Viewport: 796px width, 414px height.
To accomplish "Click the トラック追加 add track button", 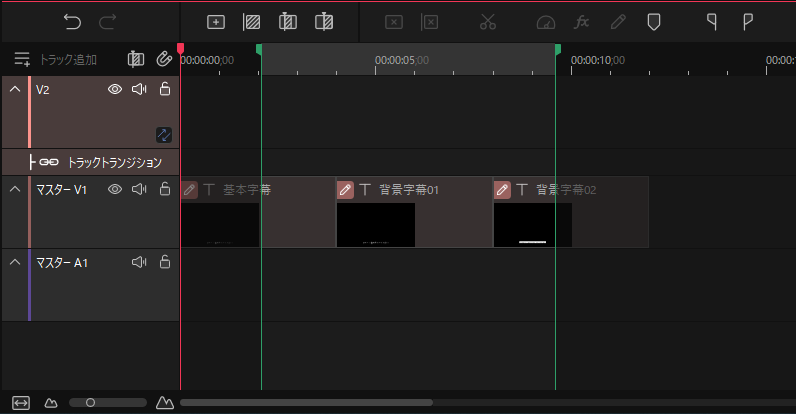I will point(56,59).
